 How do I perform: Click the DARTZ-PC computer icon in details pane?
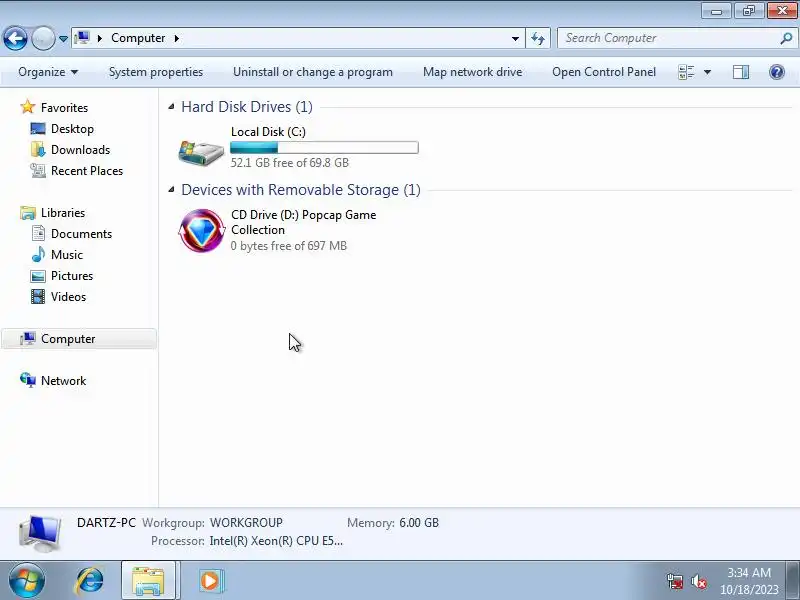tap(40, 533)
